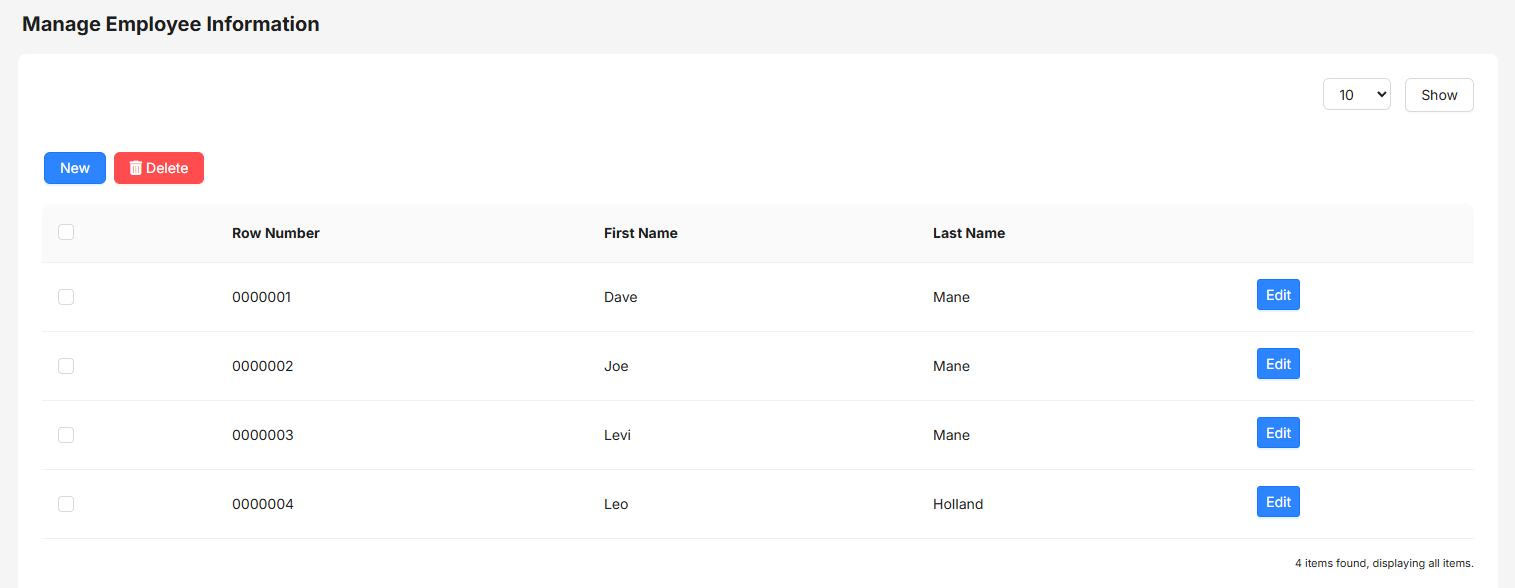Click the Row Number column header
Screen dimensions: 1515x588
(x=276, y=233)
